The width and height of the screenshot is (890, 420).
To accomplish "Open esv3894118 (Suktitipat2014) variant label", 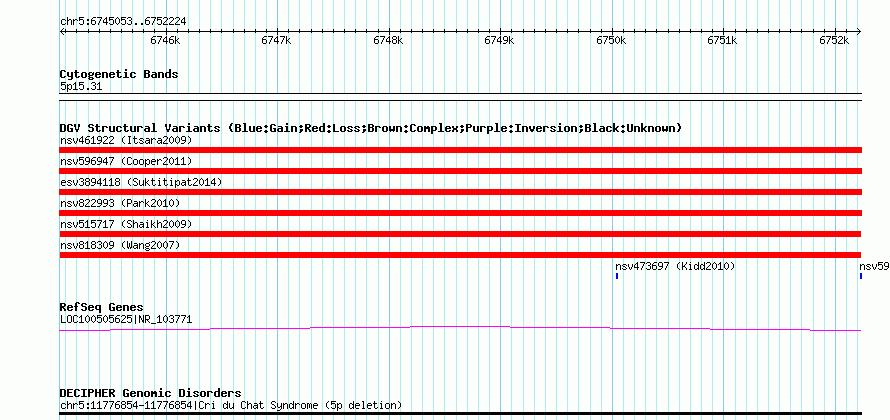I will coord(141,182).
